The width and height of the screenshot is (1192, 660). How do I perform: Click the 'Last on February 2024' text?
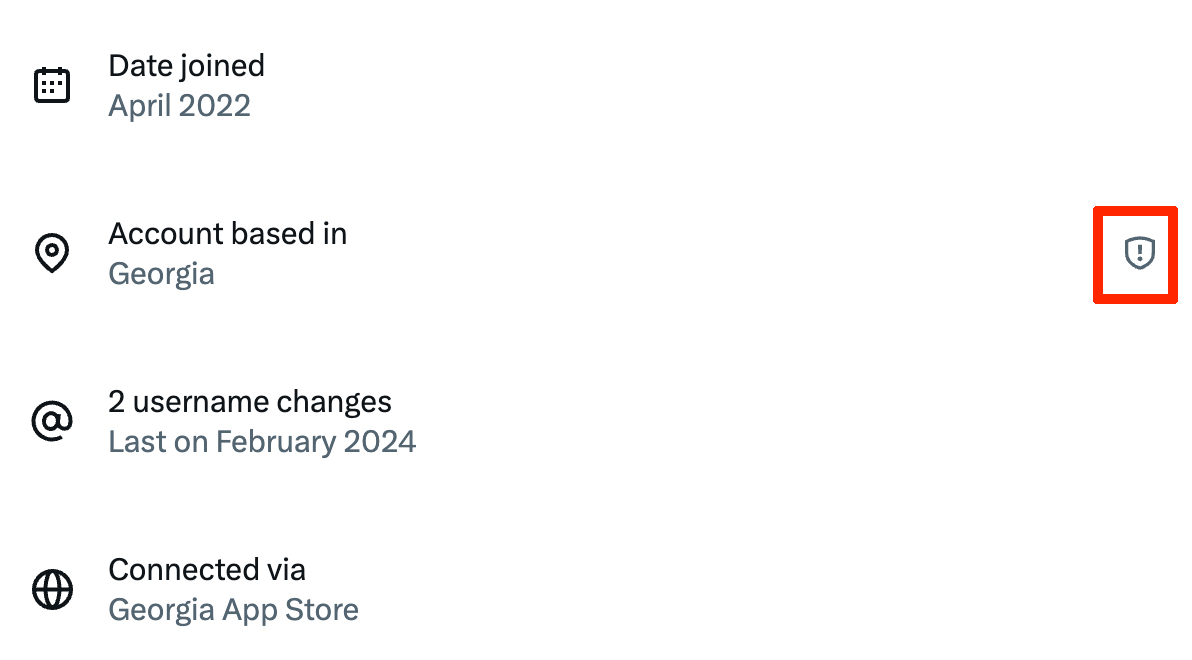click(262, 442)
